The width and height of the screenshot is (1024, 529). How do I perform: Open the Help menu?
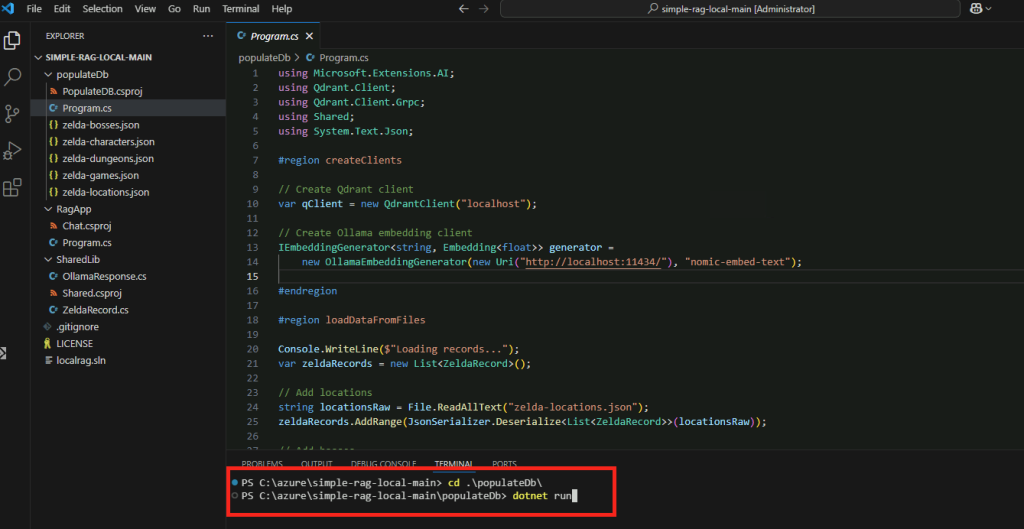(x=281, y=9)
